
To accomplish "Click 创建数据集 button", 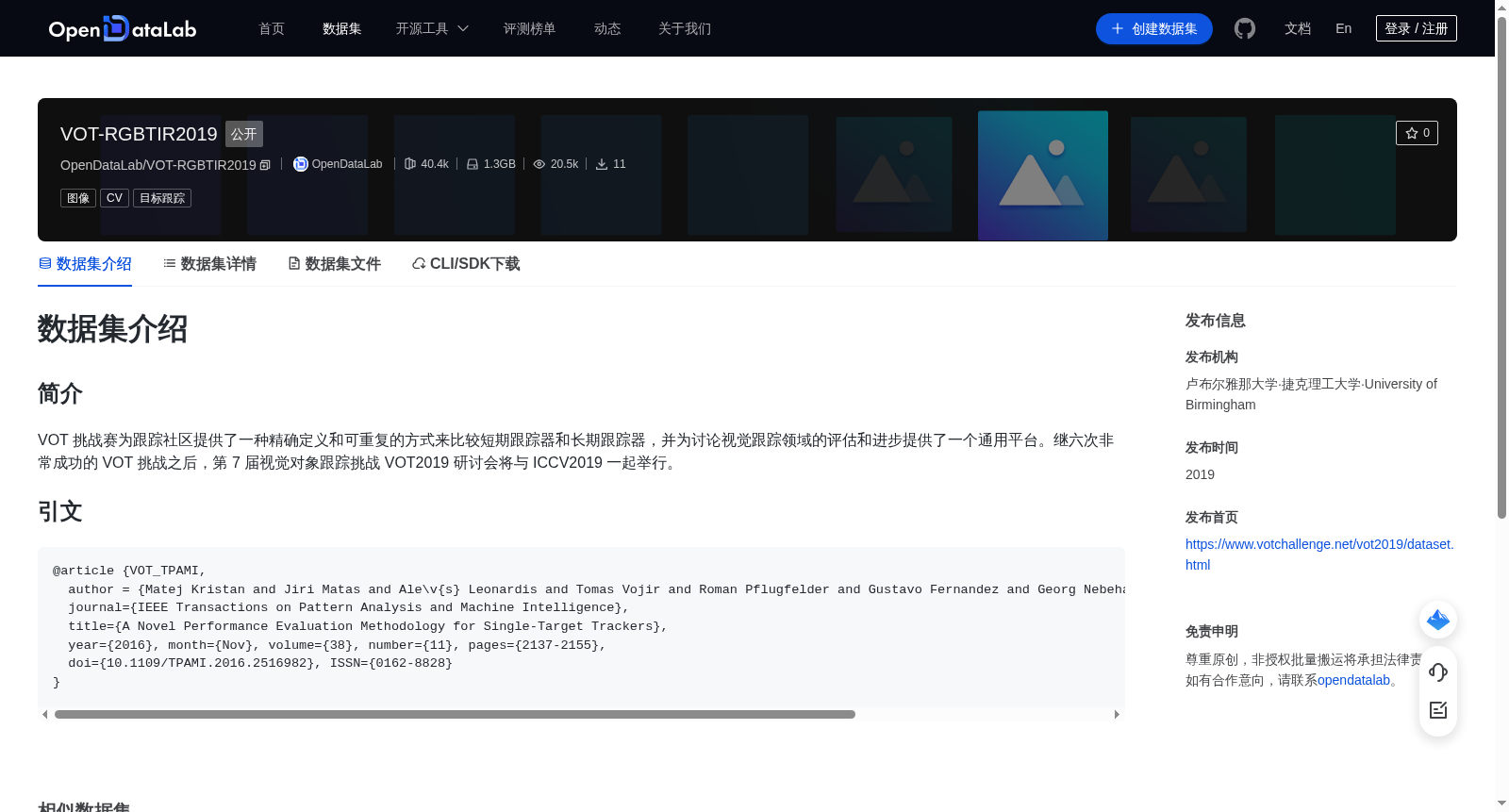I will click(x=1154, y=28).
